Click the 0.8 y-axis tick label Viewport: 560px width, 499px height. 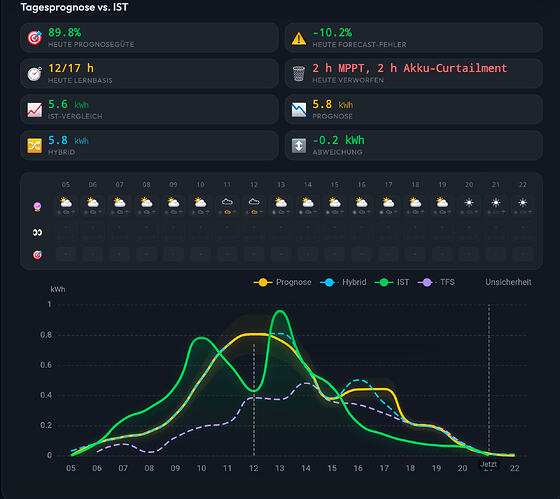[x=46, y=335]
